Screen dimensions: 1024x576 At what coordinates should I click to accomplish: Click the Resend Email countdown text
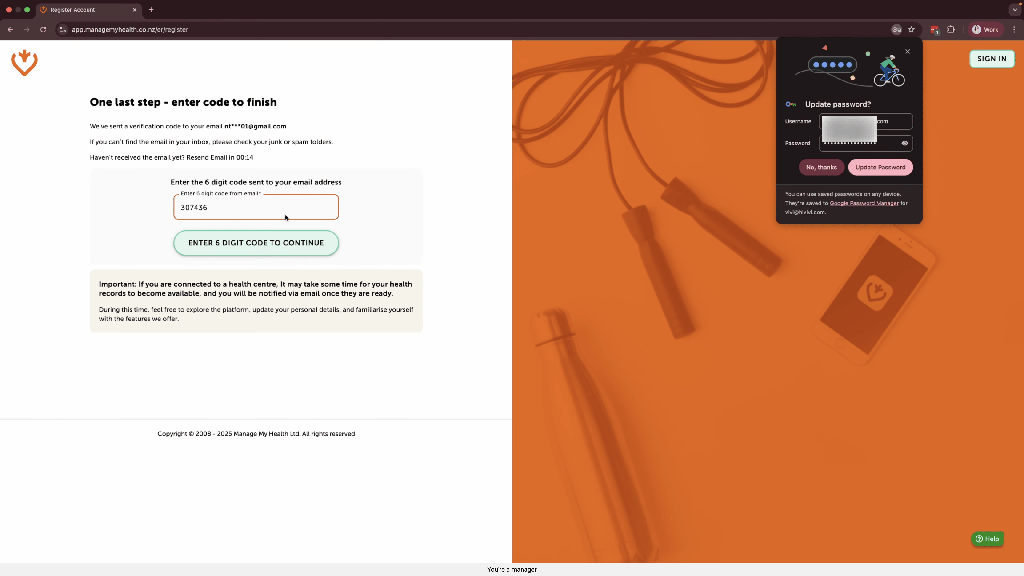(219, 157)
